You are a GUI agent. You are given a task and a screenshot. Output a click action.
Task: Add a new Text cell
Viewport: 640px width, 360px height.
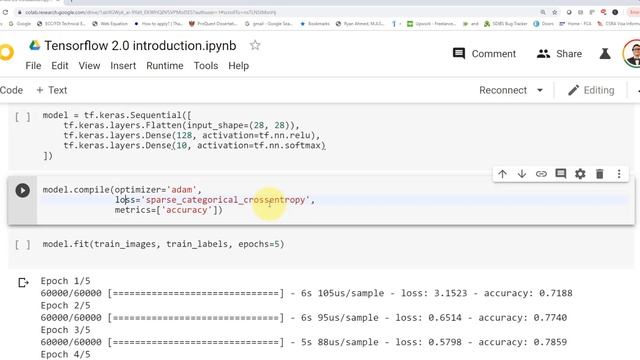52,90
